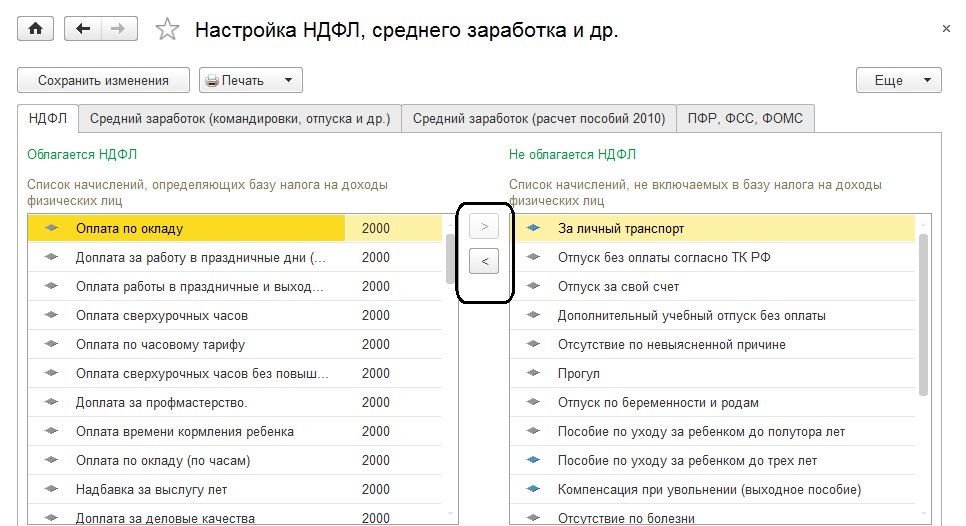Select the Прогул list item

579,374
